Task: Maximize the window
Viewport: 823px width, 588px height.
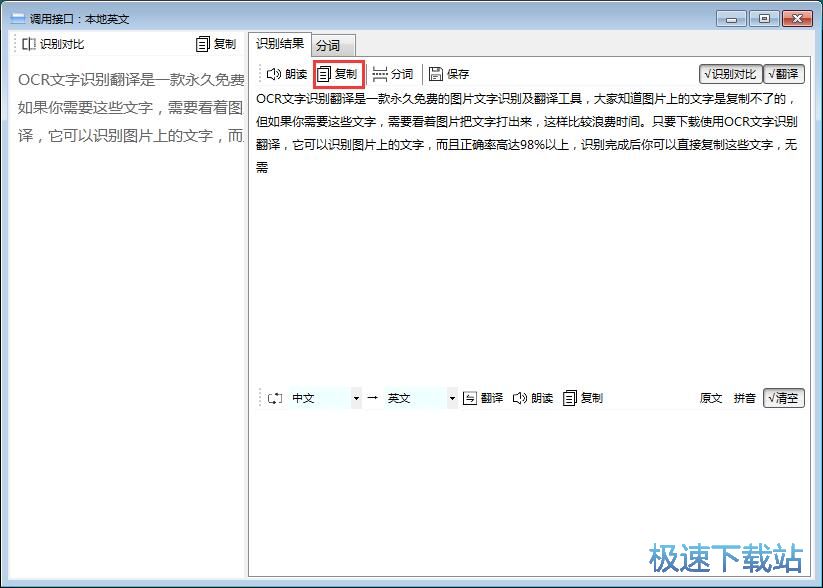Action: tap(764, 19)
